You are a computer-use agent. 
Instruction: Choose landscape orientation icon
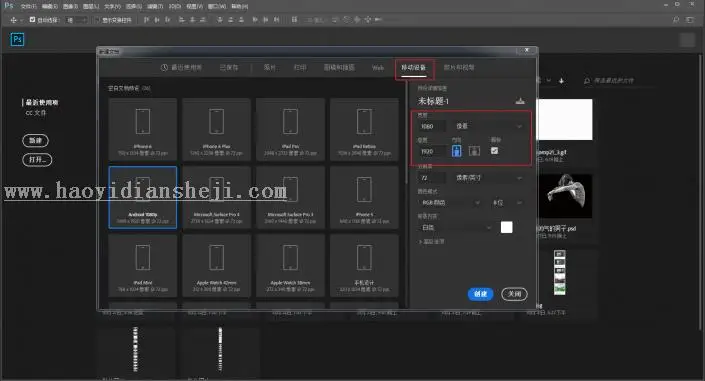tap(474, 151)
